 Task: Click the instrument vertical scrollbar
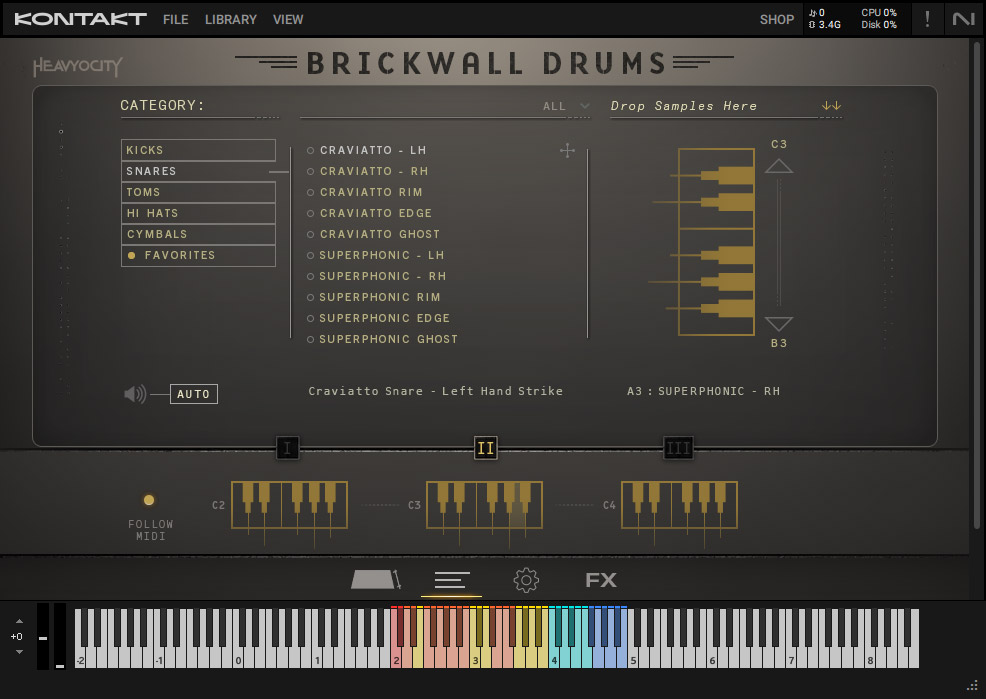(x=977, y=286)
